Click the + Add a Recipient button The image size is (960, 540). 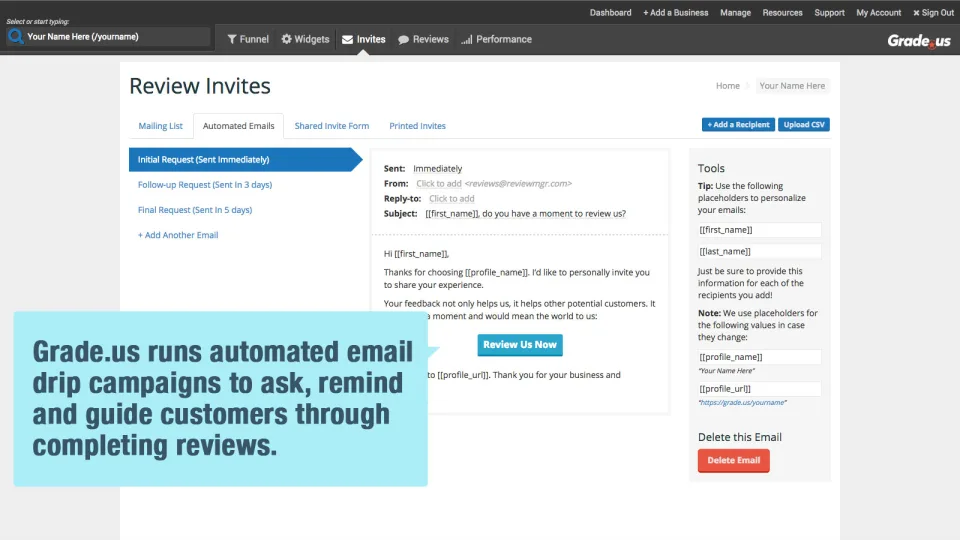point(738,124)
